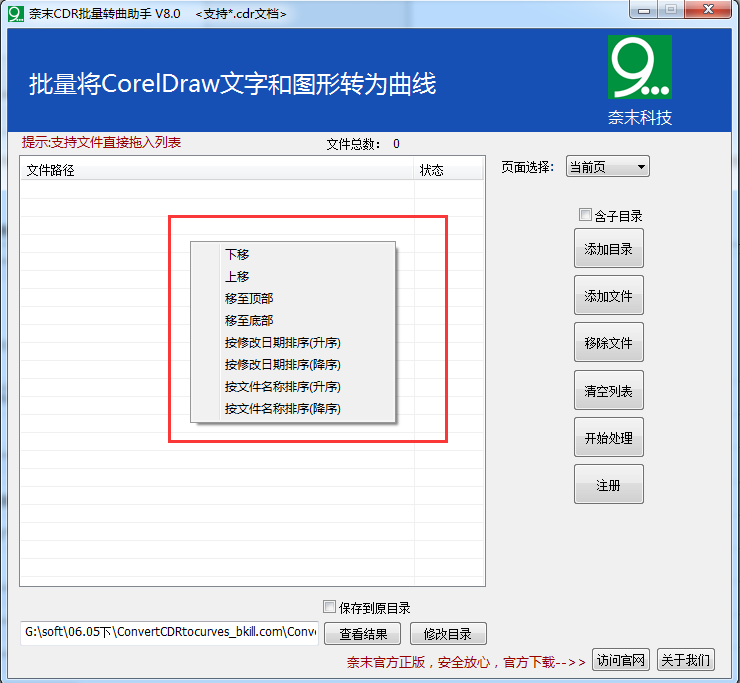Viewport: 740px width, 683px height.
Task: Click the red 奈末官方正版 download text
Action: coord(466,662)
